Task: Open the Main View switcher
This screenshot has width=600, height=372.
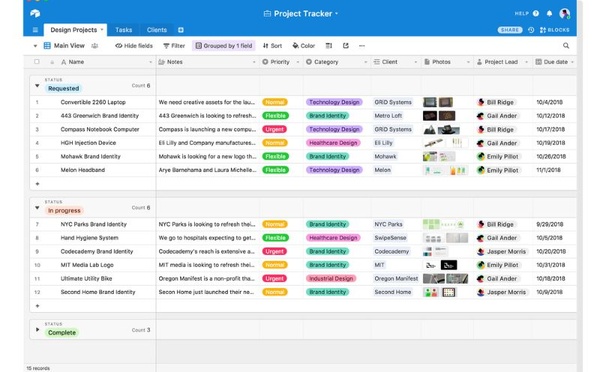Action: pyautogui.click(x=64, y=46)
